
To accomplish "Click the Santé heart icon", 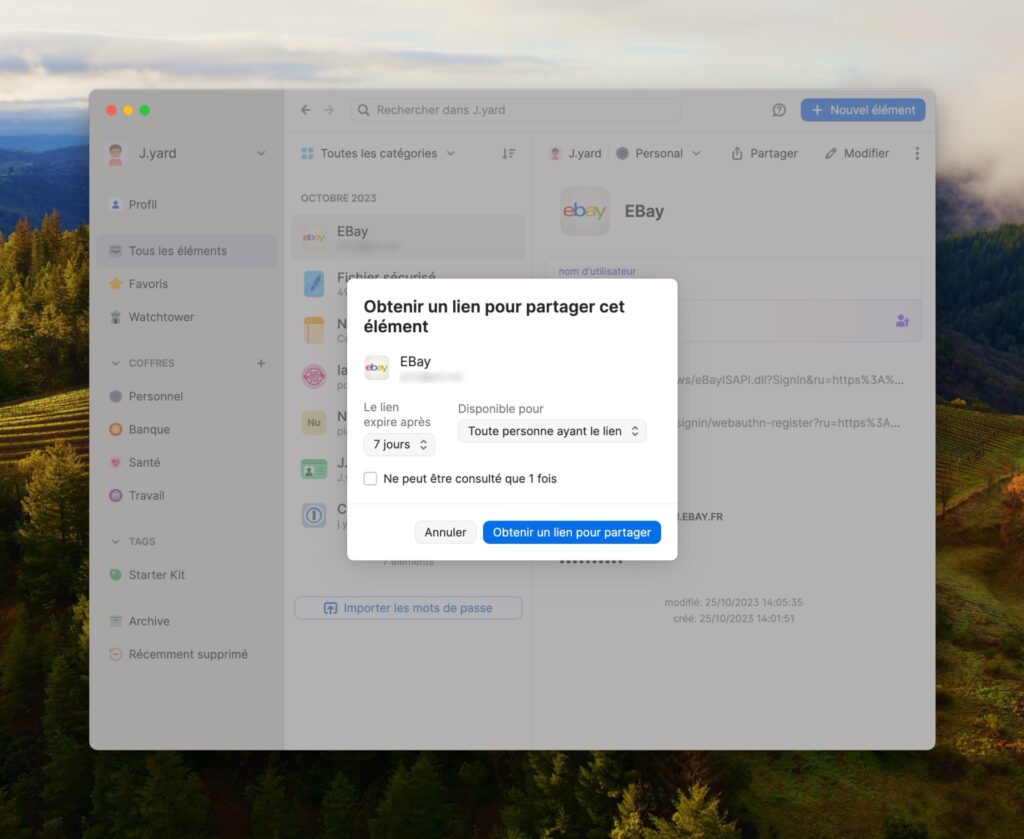I will tap(116, 463).
